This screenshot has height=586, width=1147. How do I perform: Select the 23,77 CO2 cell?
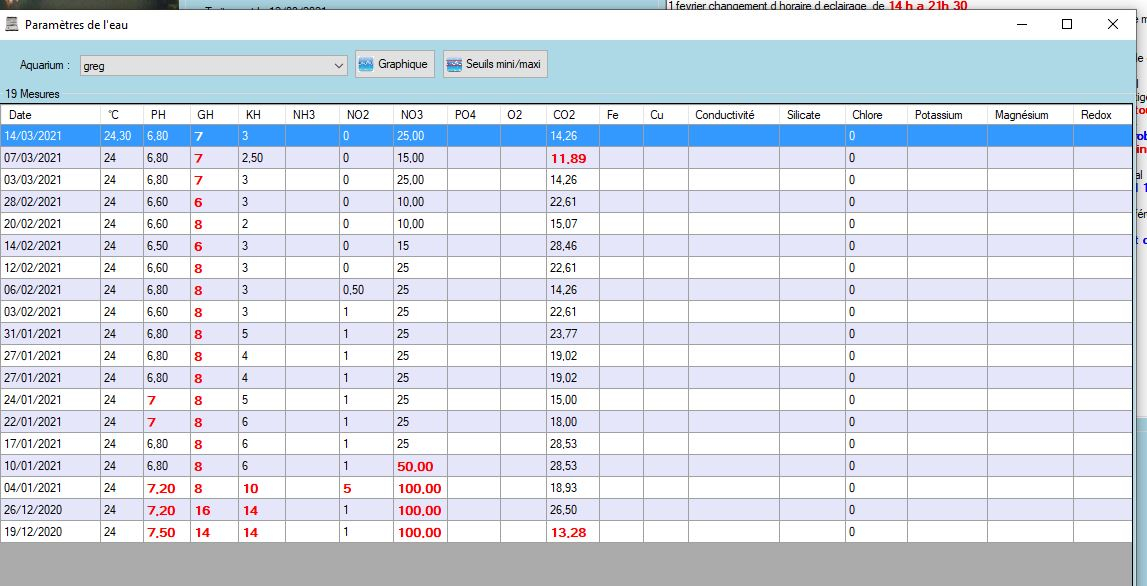coord(573,334)
